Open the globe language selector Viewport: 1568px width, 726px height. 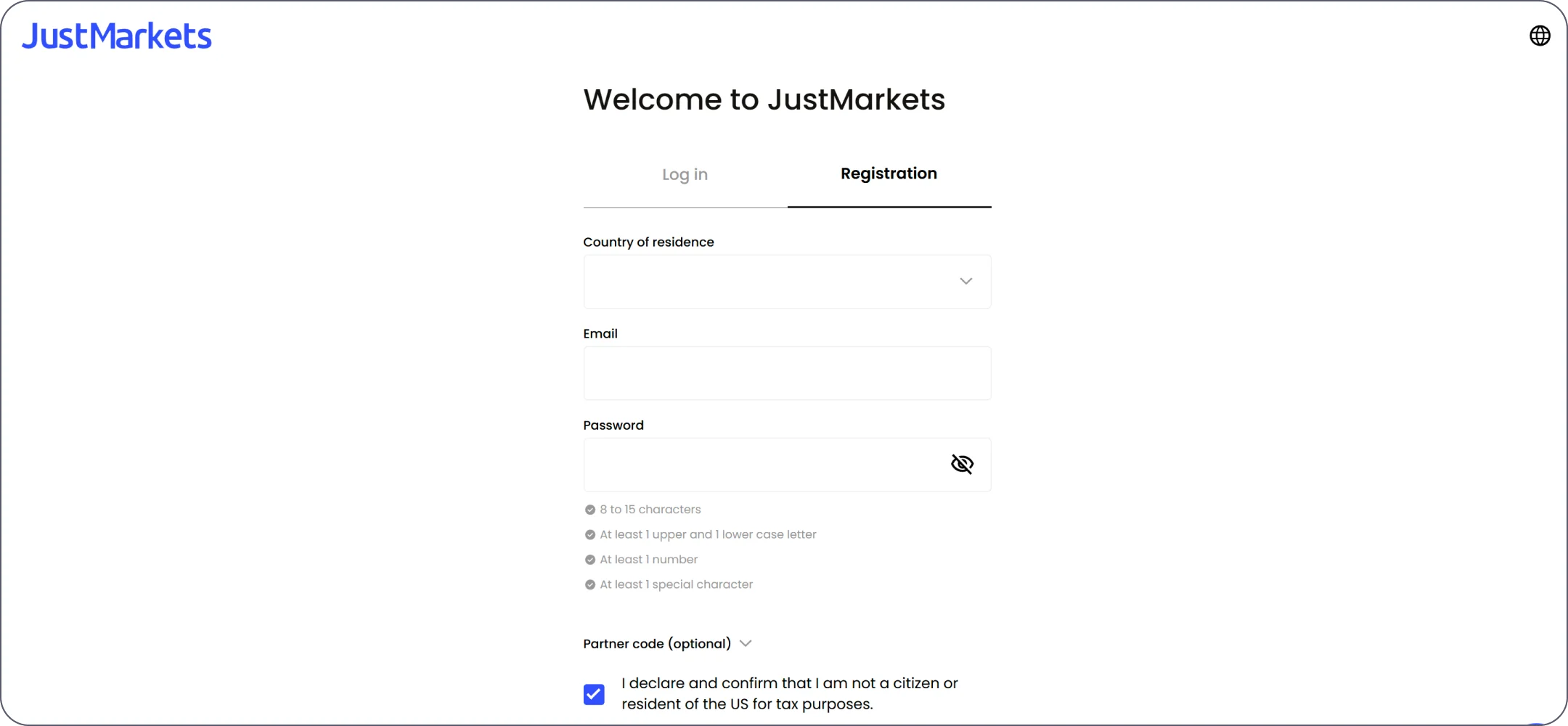click(1540, 36)
